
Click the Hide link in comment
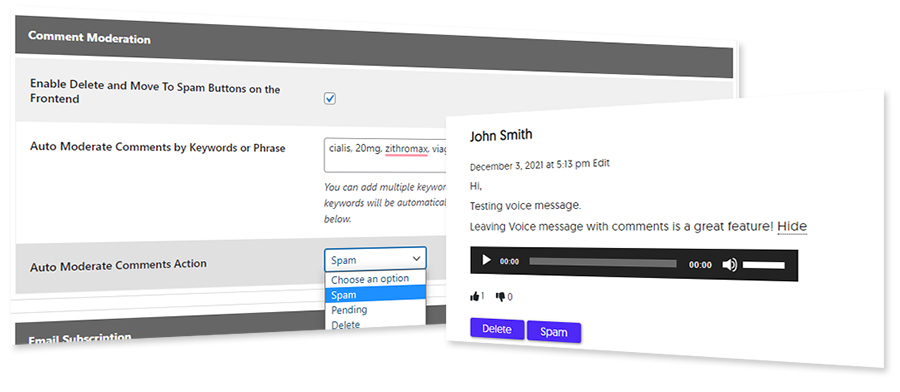(792, 227)
